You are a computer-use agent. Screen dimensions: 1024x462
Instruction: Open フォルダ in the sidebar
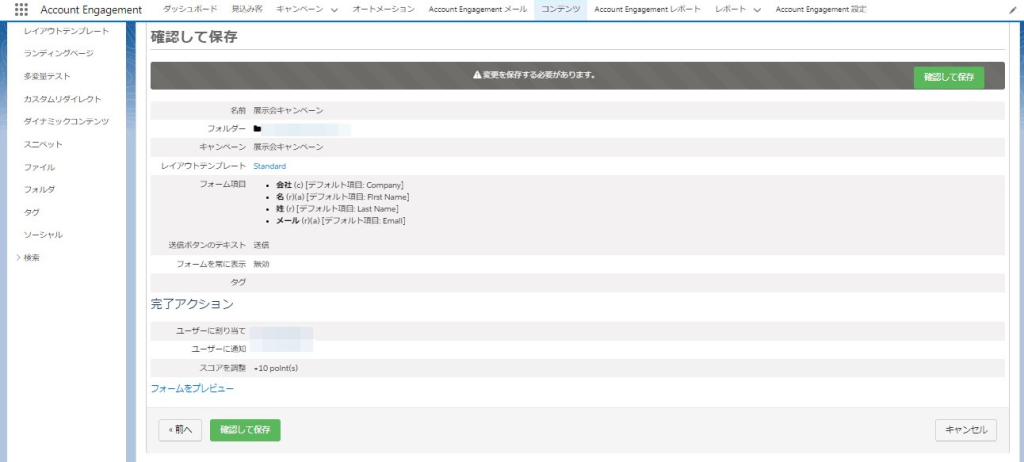click(39, 190)
